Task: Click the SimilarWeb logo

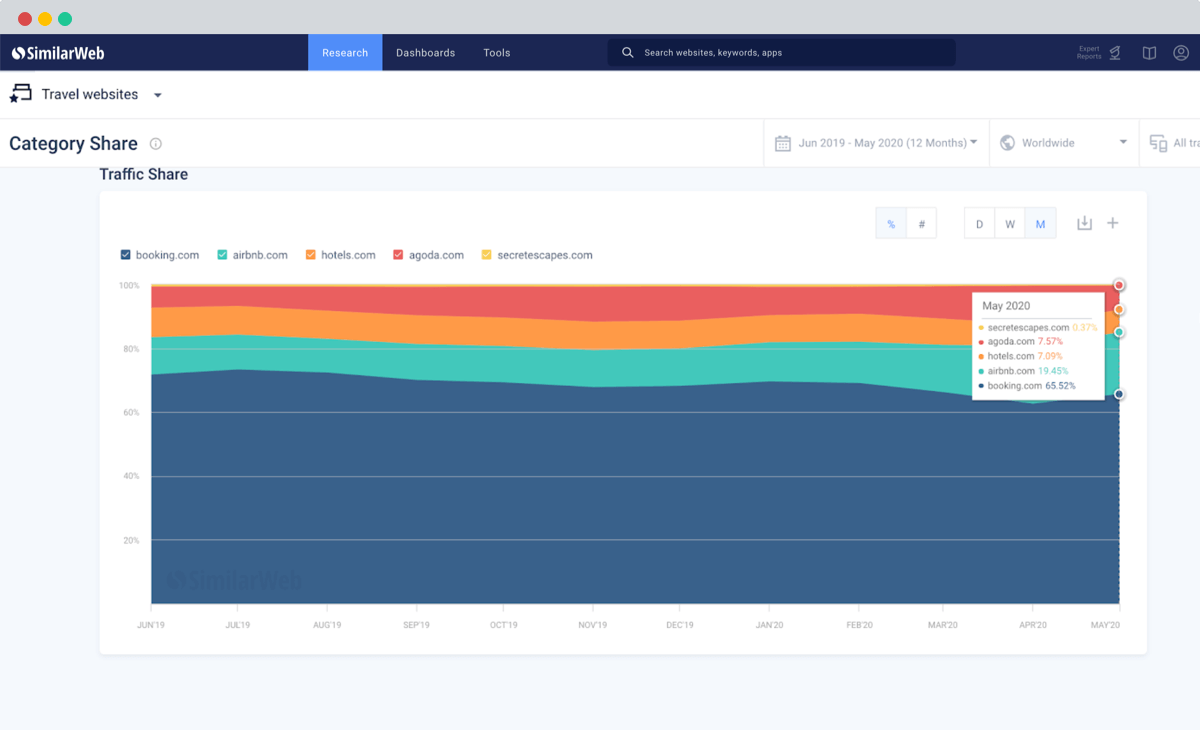Action: [58, 53]
